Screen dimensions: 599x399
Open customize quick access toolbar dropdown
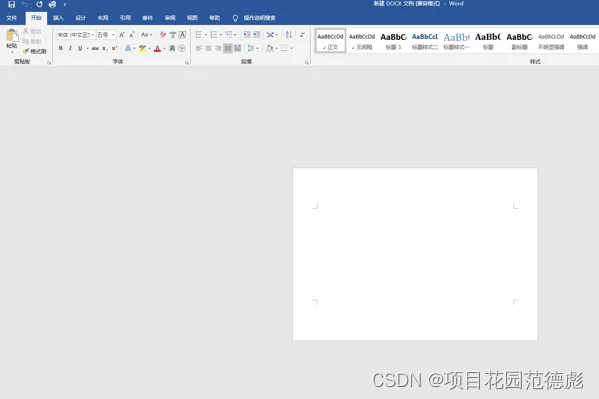click(65, 5)
